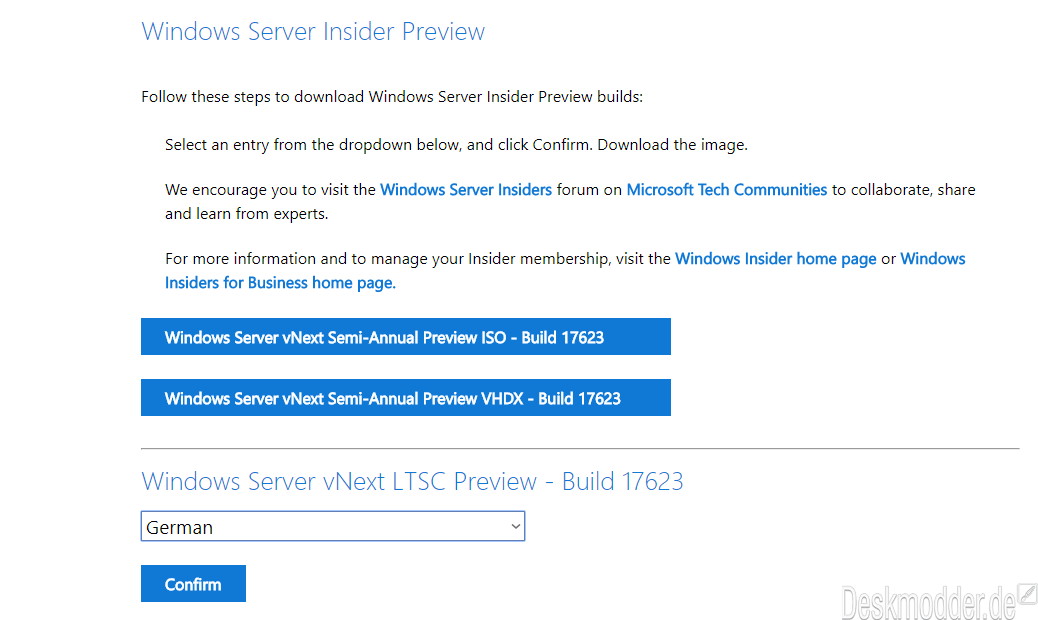Image resolution: width=1038 pixels, height=620 pixels.
Task: Click the 'to collaborate, share' text
Action: click(x=904, y=190)
